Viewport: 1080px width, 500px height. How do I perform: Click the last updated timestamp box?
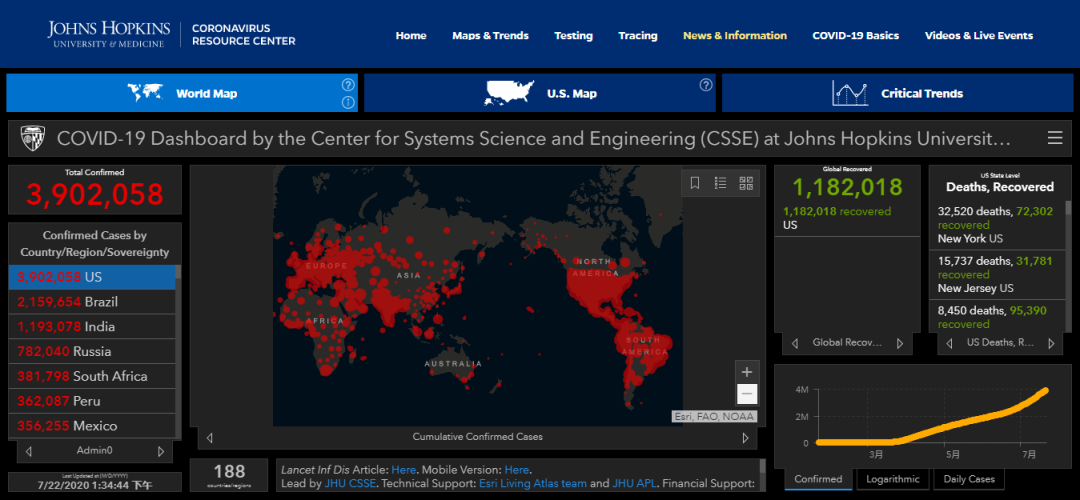coord(95,482)
